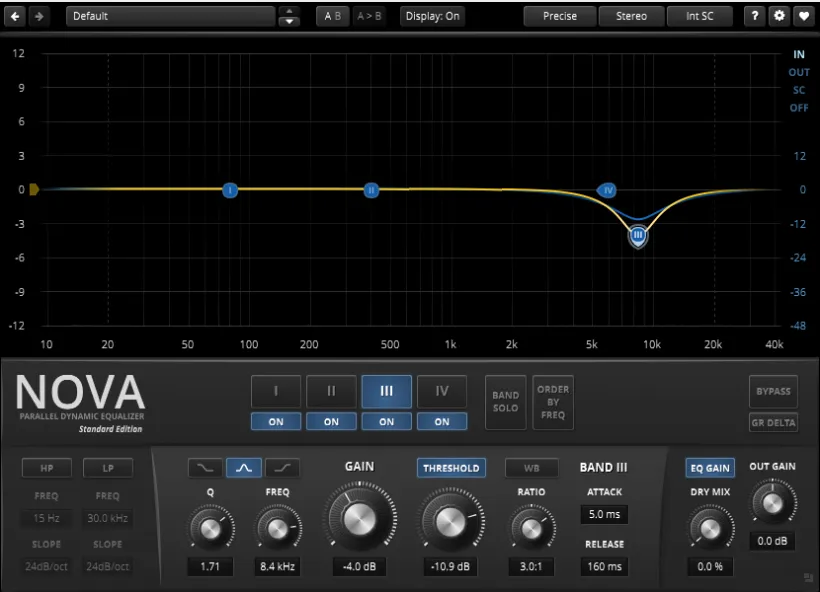Select the low shelf filter shape
The width and height of the screenshot is (820, 592).
(x=205, y=468)
